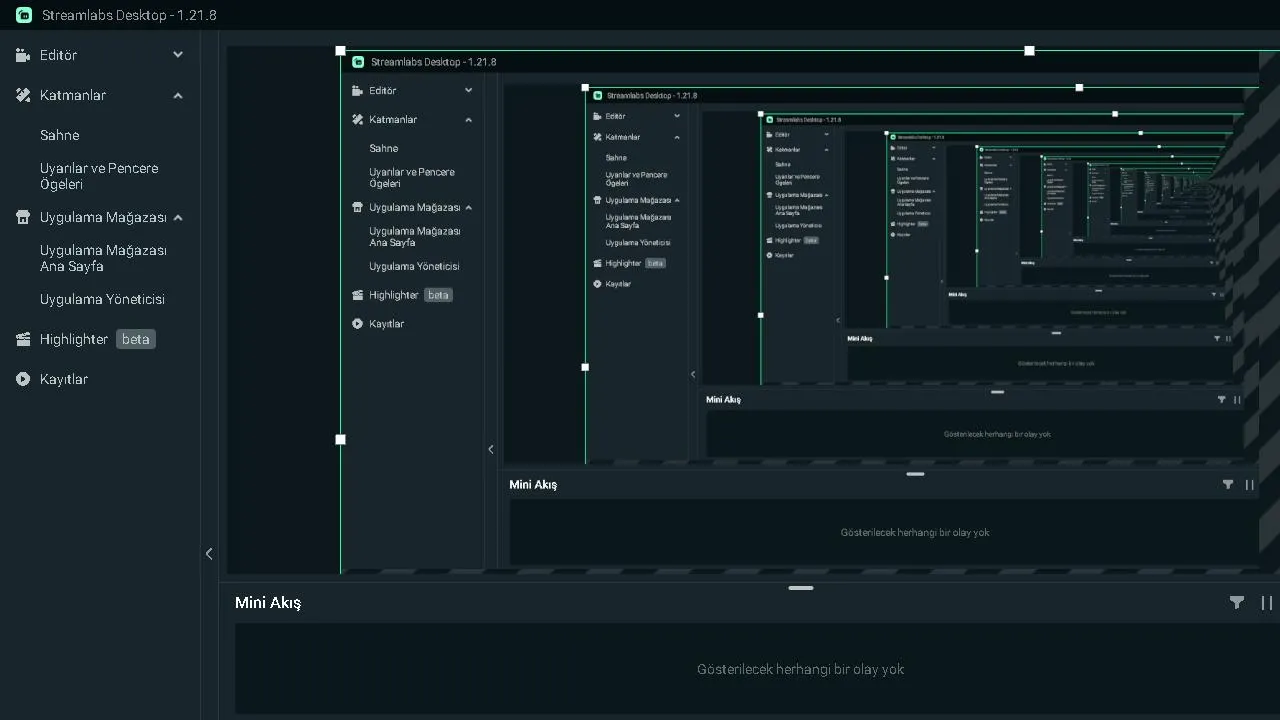Go to Uyarılar ve Pencere Ögeleri
Screen dimensions: 1280x720
(99, 176)
